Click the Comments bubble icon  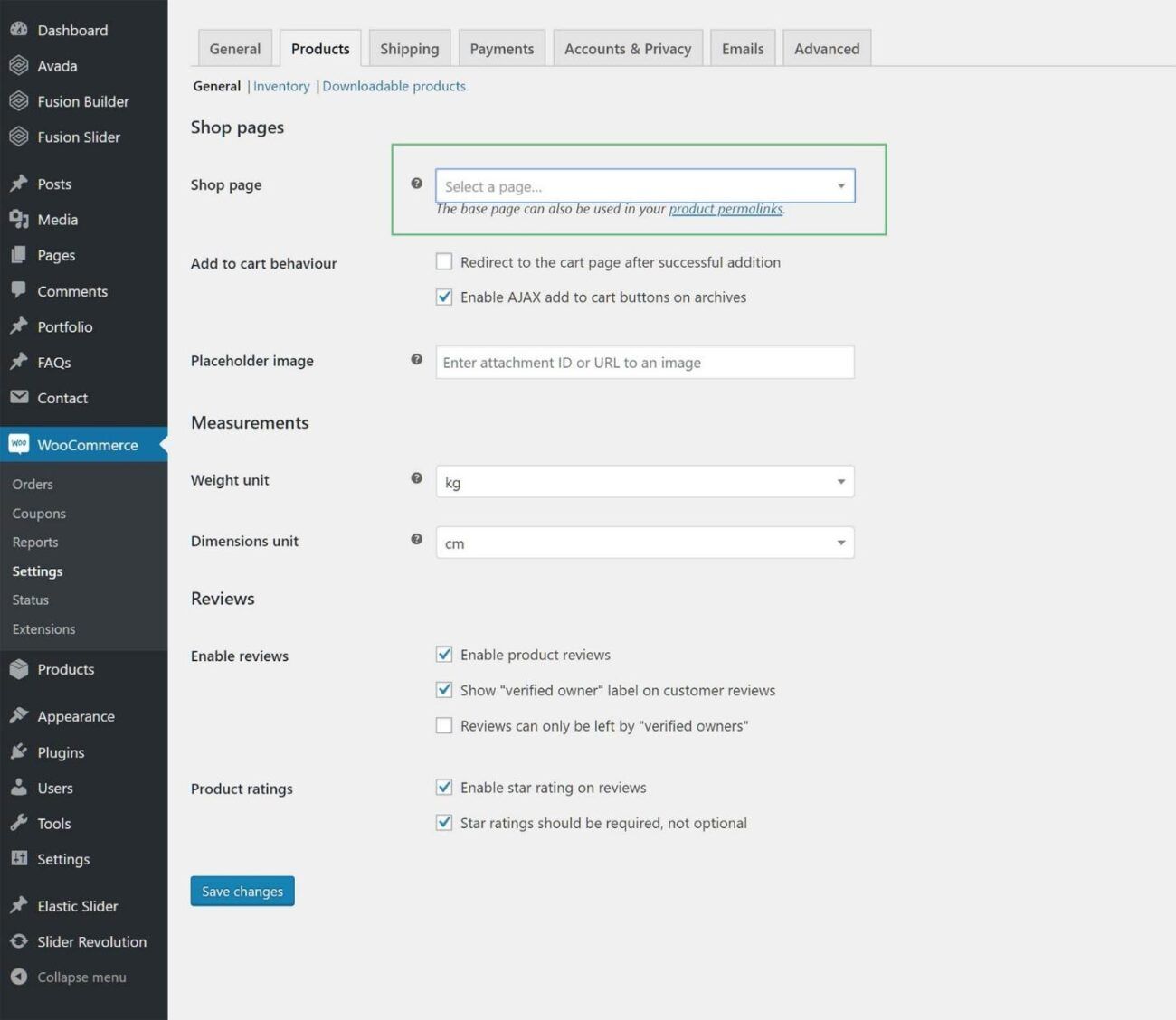19,290
